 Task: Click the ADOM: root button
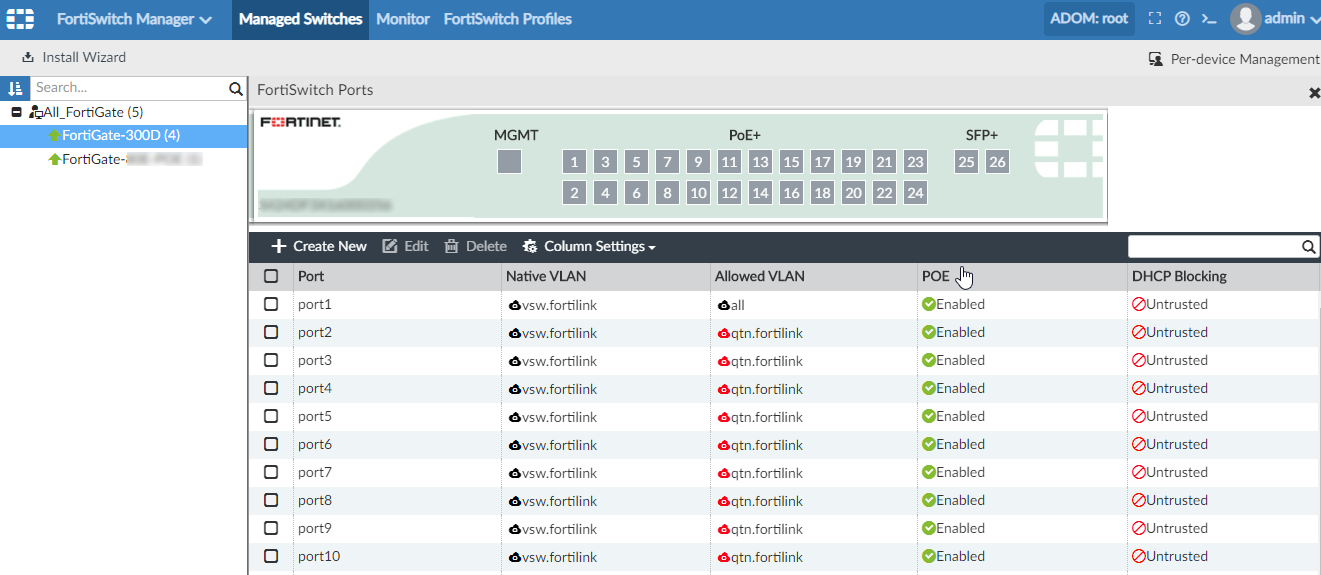1089,19
